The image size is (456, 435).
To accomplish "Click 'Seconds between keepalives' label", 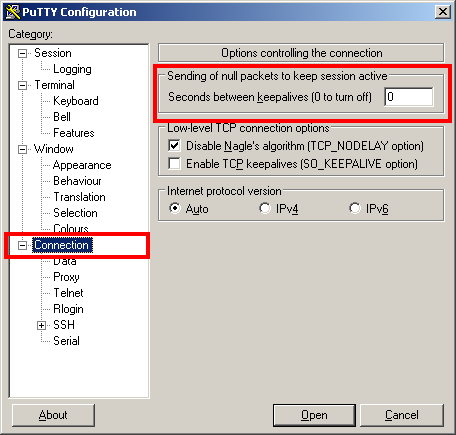I will [x=270, y=97].
